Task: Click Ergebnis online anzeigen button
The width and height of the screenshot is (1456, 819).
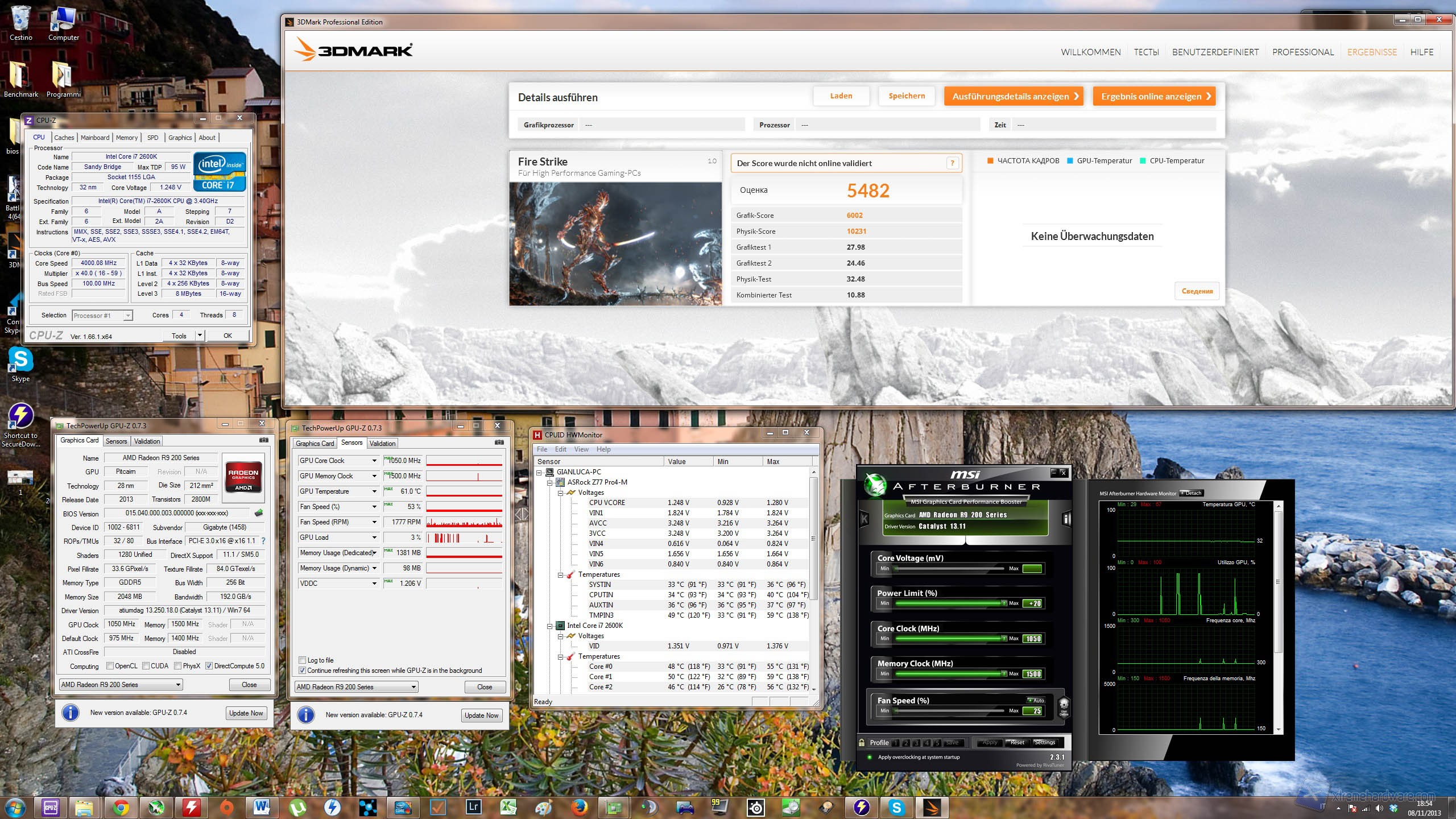Action: [1154, 96]
